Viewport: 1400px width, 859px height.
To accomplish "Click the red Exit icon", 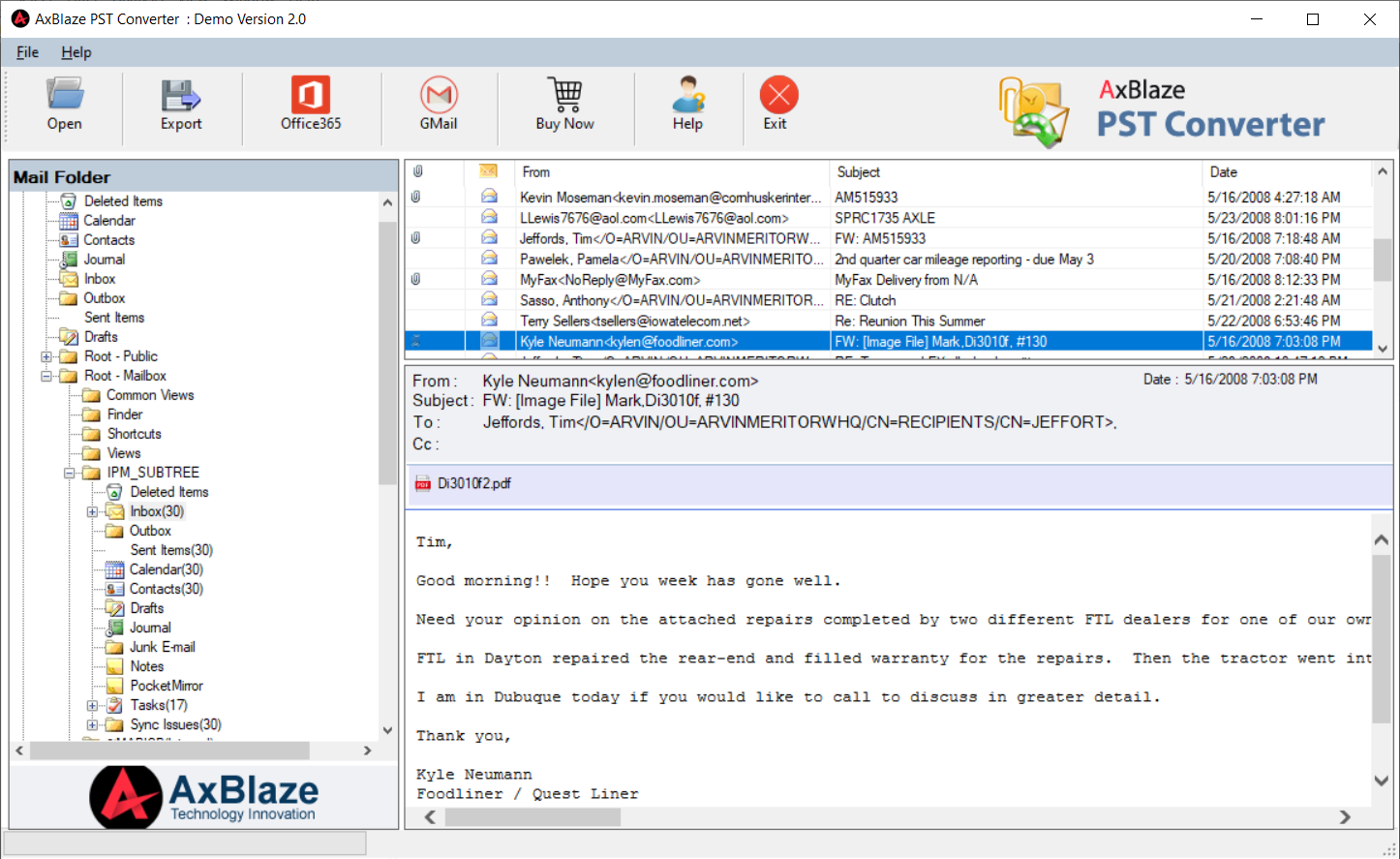I will pyautogui.click(x=778, y=95).
